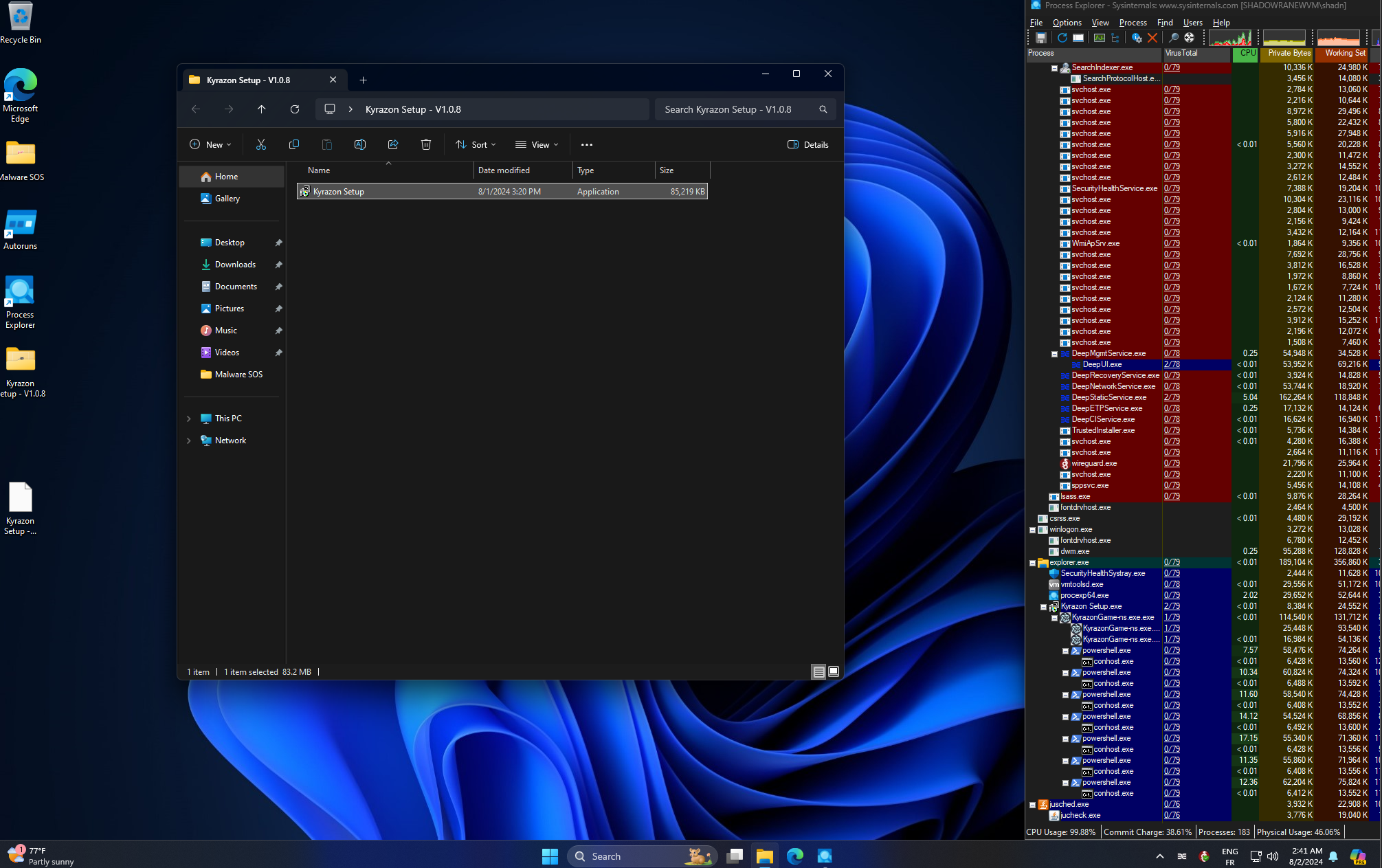Expand This PC in the navigation pane

tap(189, 419)
